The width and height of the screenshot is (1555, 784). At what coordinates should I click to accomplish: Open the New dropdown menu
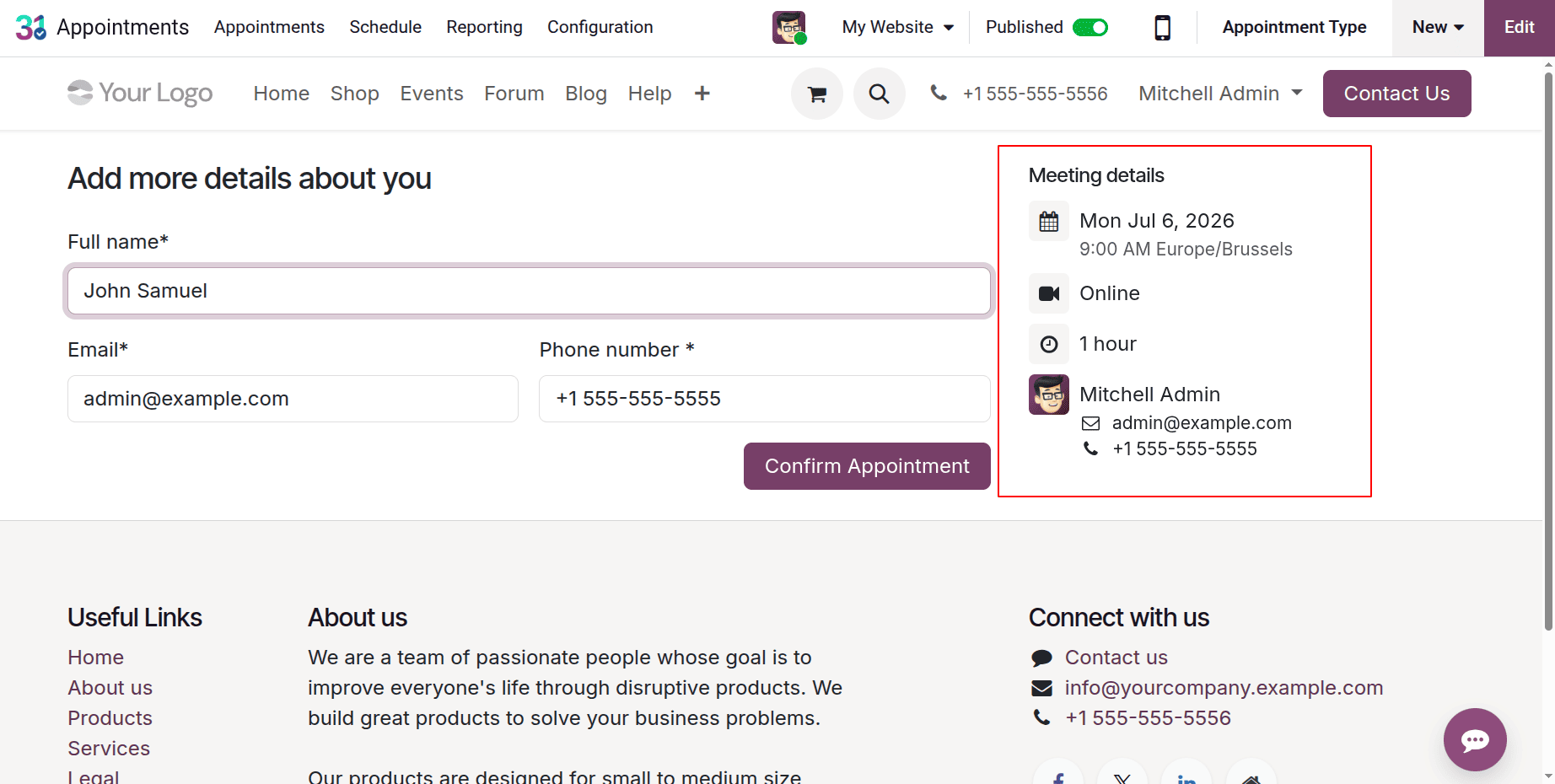click(x=1438, y=27)
